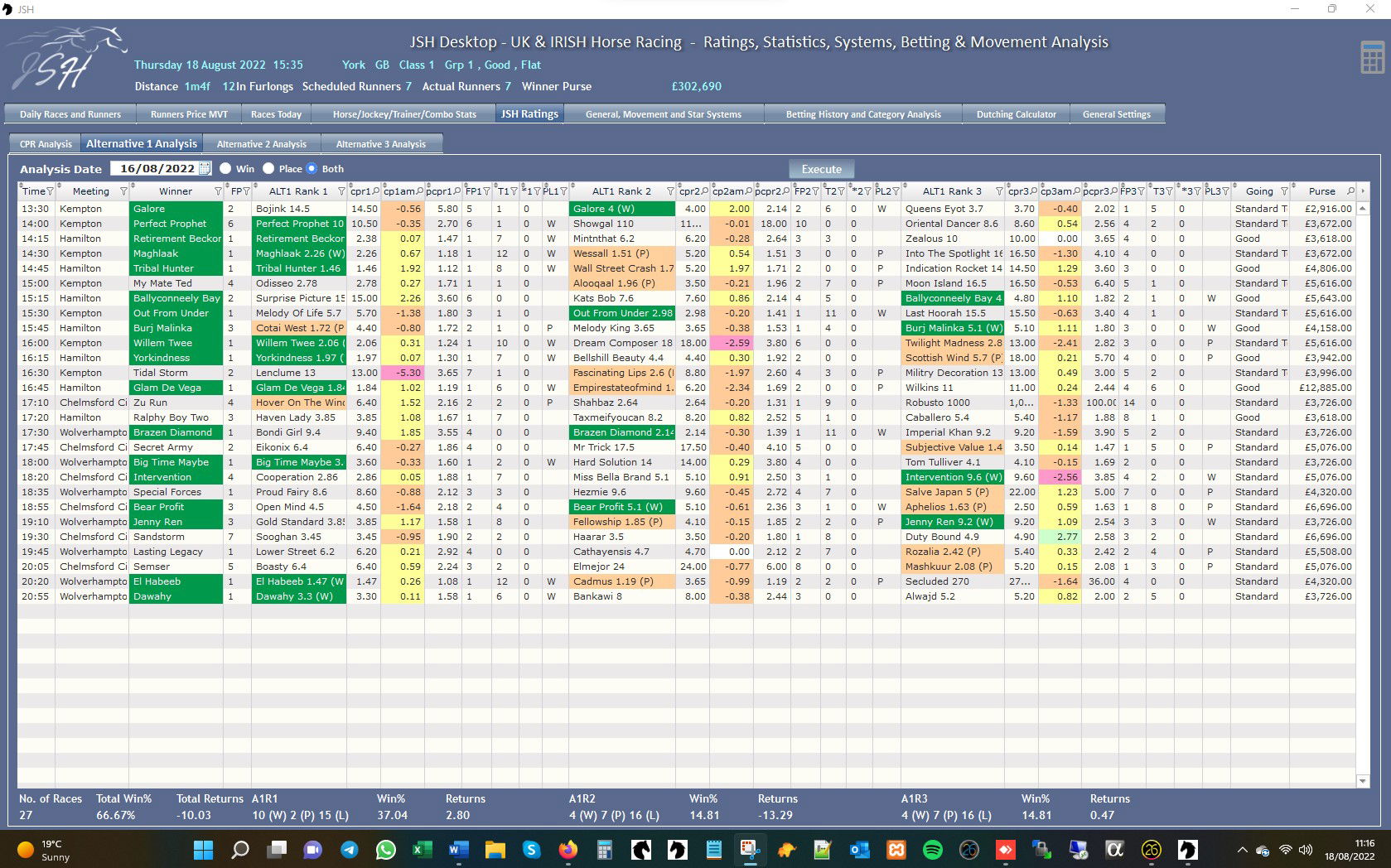
Task: Open FP1 column filter dropdown
Action: tap(487, 191)
